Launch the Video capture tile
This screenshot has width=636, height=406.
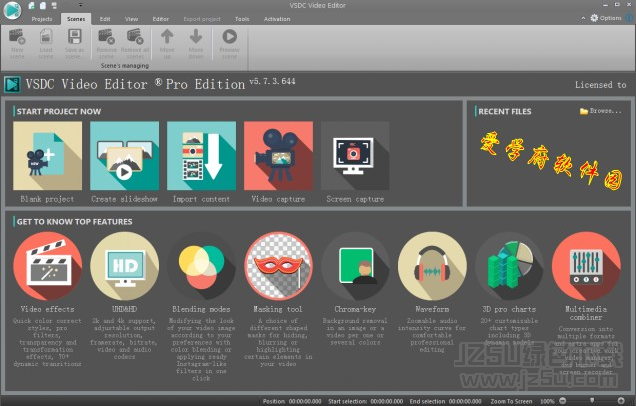click(278, 156)
